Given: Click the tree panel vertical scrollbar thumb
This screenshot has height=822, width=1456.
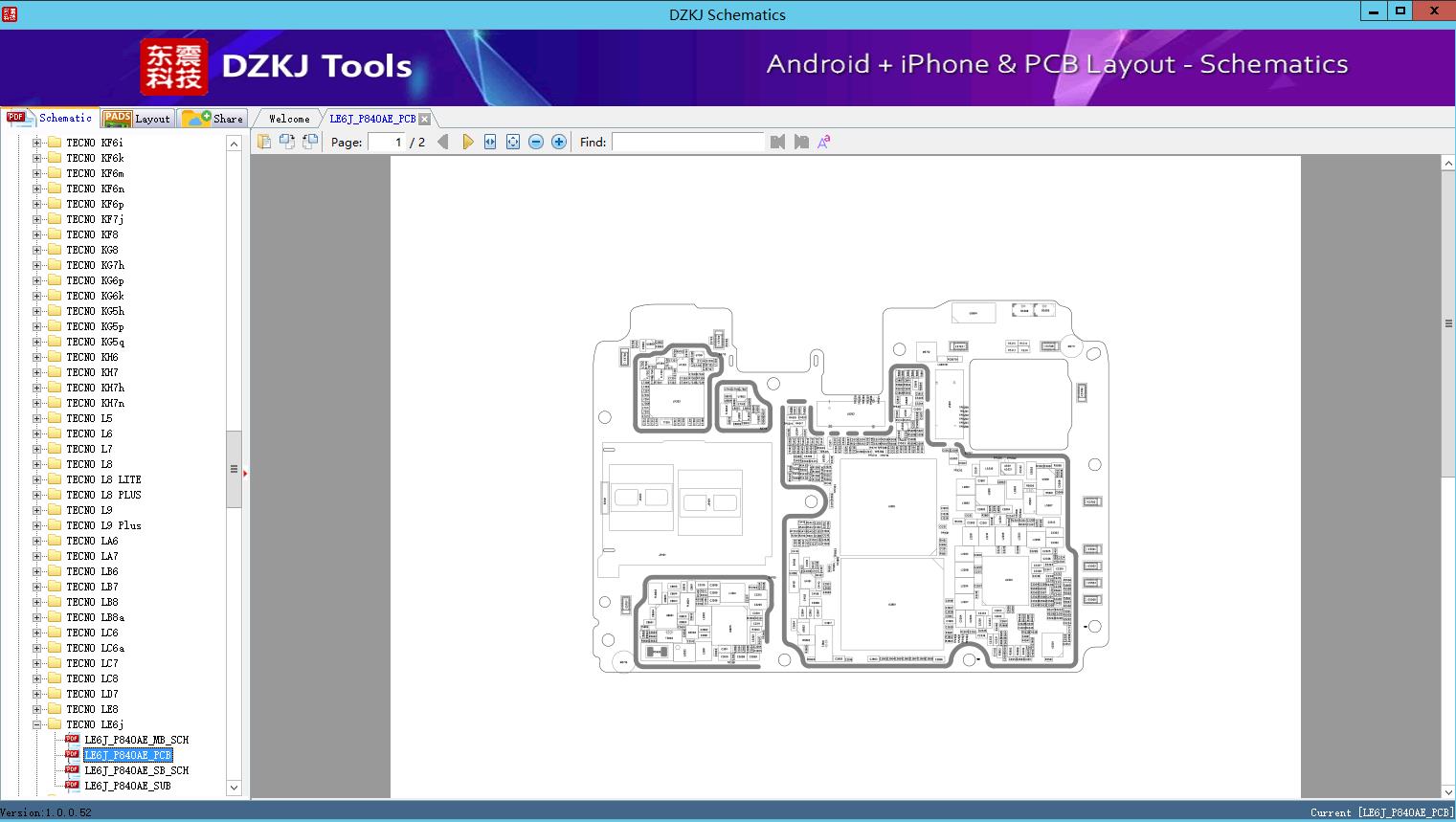Looking at the screenshot, I should pyautogui.click(x=234, y=469).
